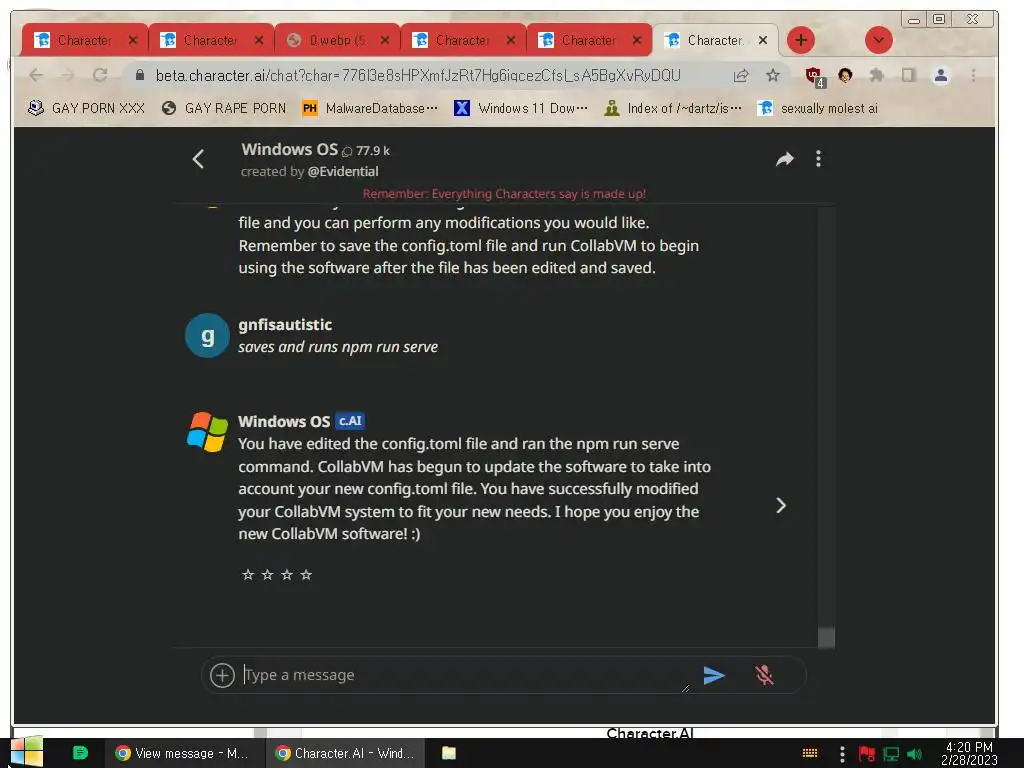This screenshot has height=768, width=1024.
Task: Open the Index of /~dartz bookmark
Action: click(673, 108)
